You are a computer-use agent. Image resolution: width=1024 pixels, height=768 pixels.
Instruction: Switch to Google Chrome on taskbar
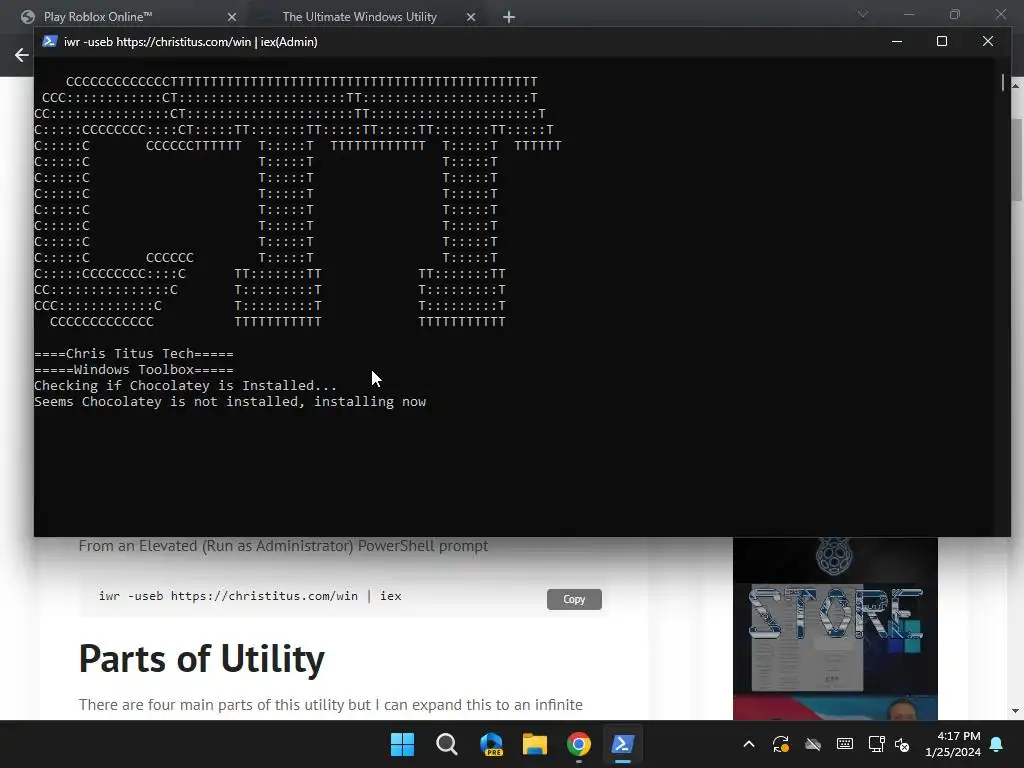point(579,744)
